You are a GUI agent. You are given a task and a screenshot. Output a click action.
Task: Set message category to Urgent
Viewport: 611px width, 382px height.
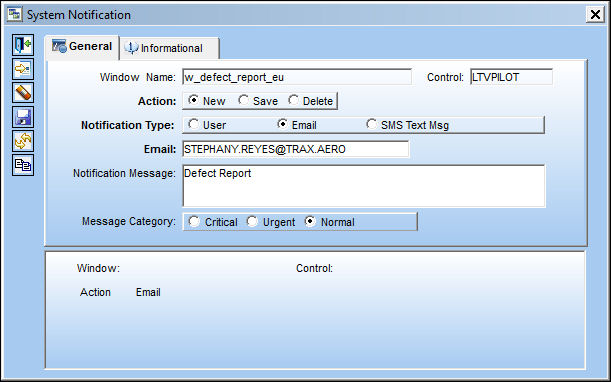pyautogui.click(x=252, y=221)
